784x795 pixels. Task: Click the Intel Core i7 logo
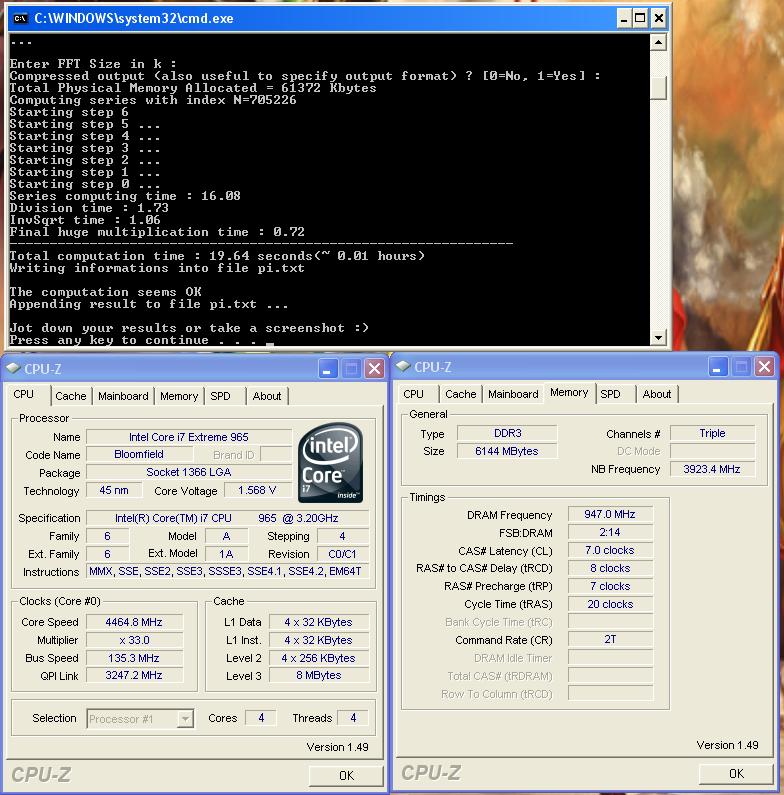tap(331, 462)
